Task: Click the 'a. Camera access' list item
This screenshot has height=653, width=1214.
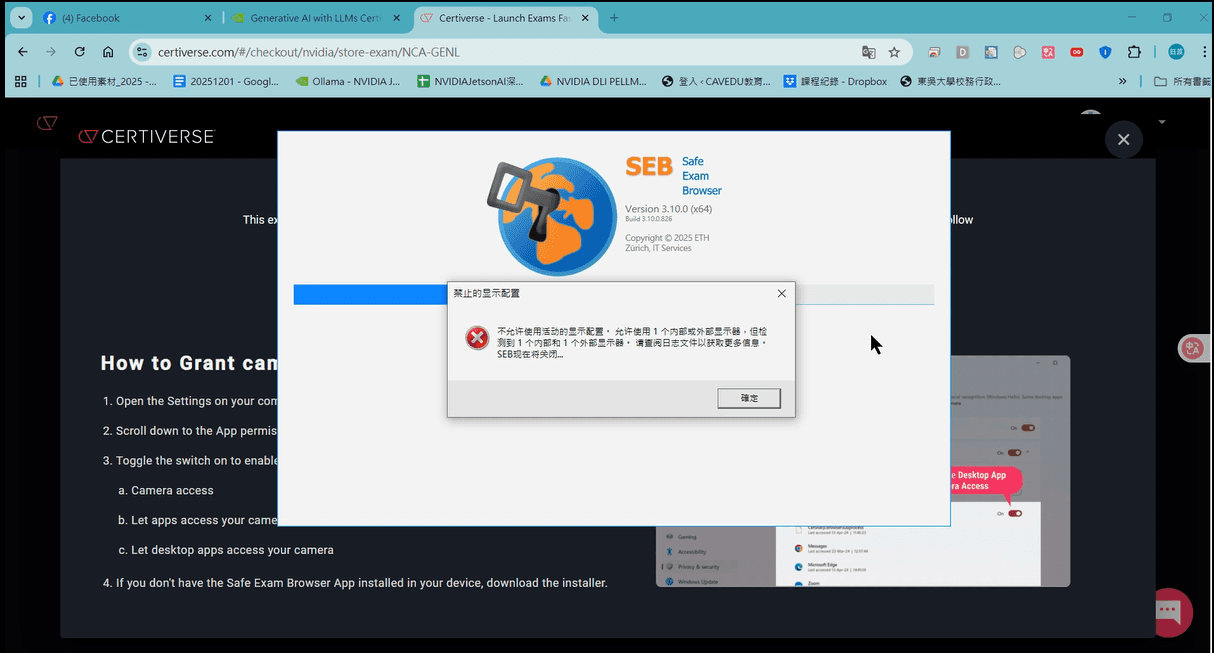Action: click(x=165, y=490)
